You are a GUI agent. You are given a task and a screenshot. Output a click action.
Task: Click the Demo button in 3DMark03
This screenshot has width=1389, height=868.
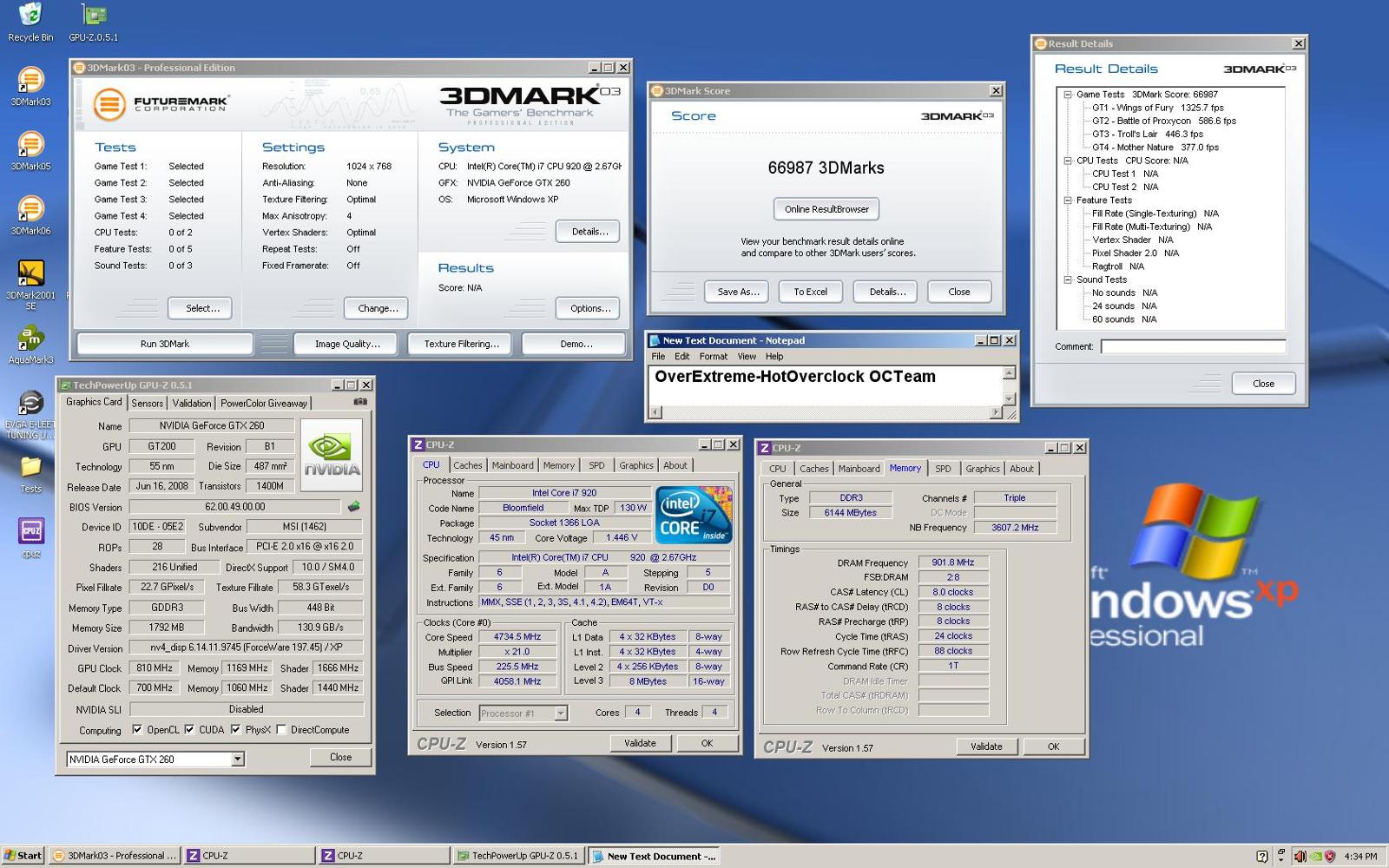click(574, 344)
